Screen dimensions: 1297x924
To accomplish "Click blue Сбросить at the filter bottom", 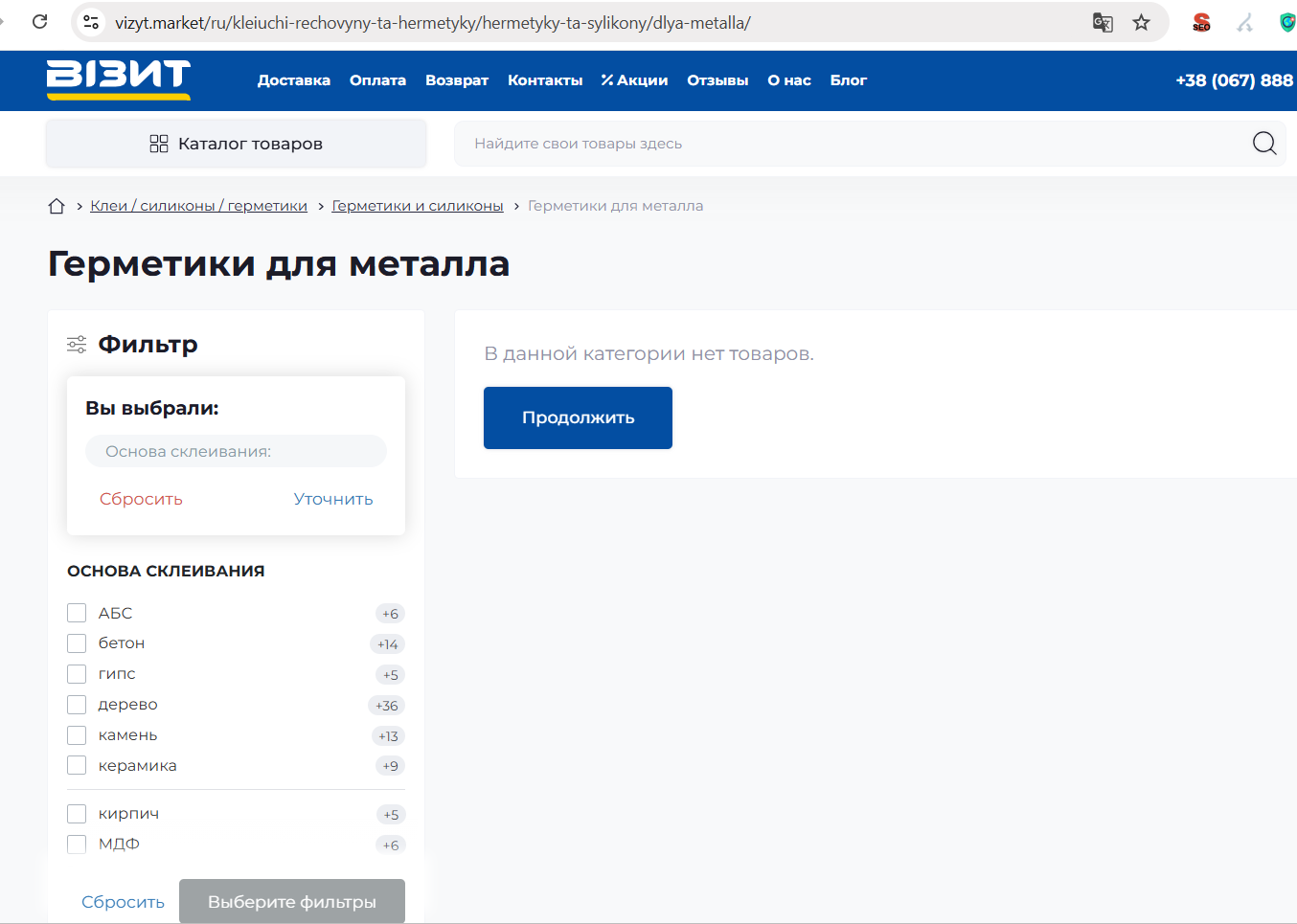I will coord(123,902).
